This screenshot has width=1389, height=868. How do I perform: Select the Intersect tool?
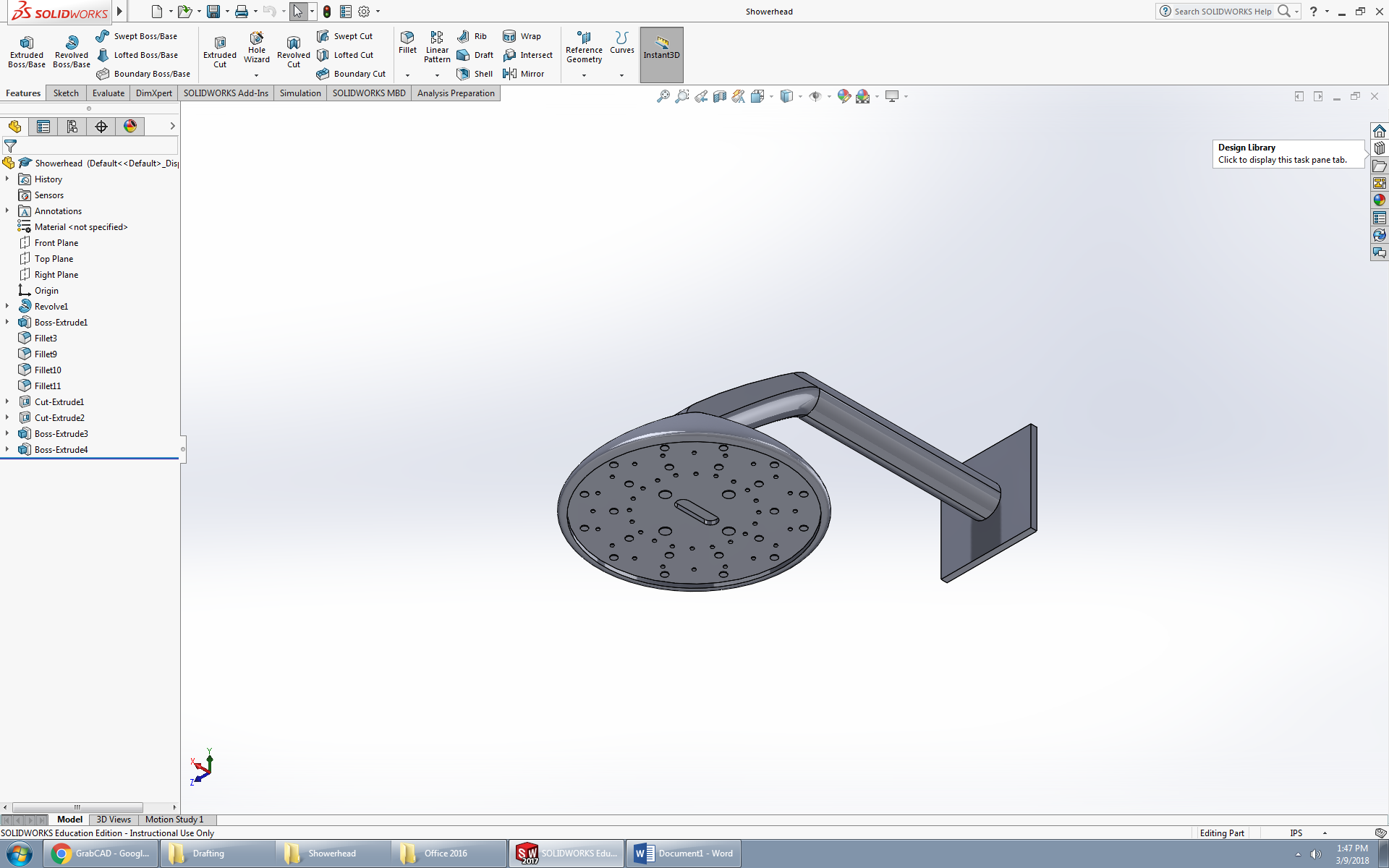527,55
